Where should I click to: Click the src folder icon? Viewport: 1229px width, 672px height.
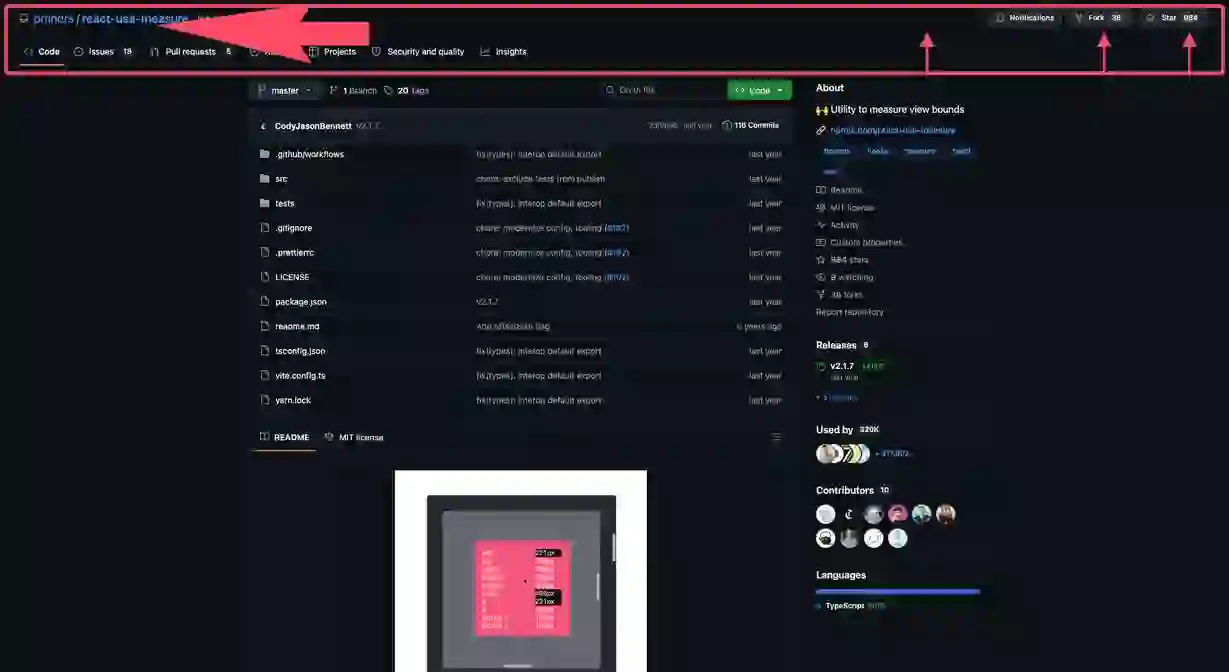(265, 179)
